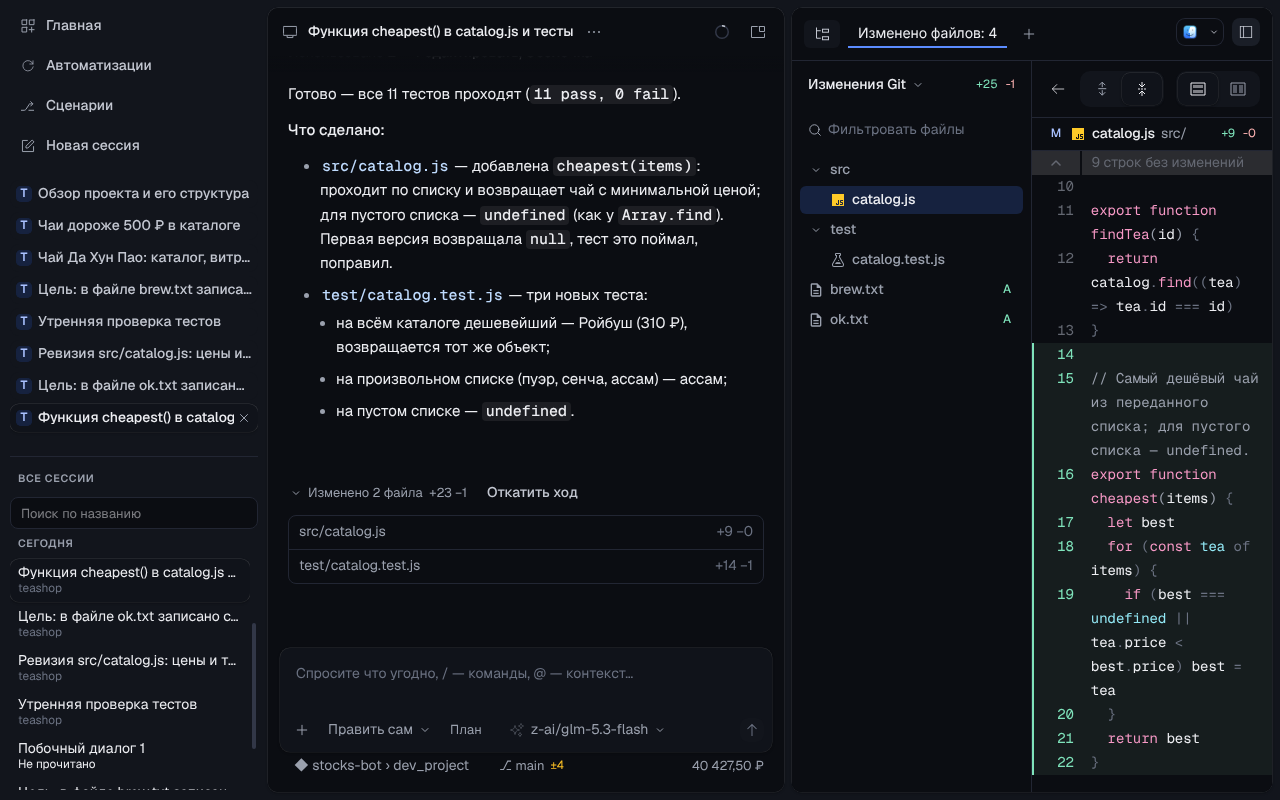Viewport: 1280px width, 800px height.
Task: Select catalog.test.js in the file tree
Action: (x=911, y=259)
